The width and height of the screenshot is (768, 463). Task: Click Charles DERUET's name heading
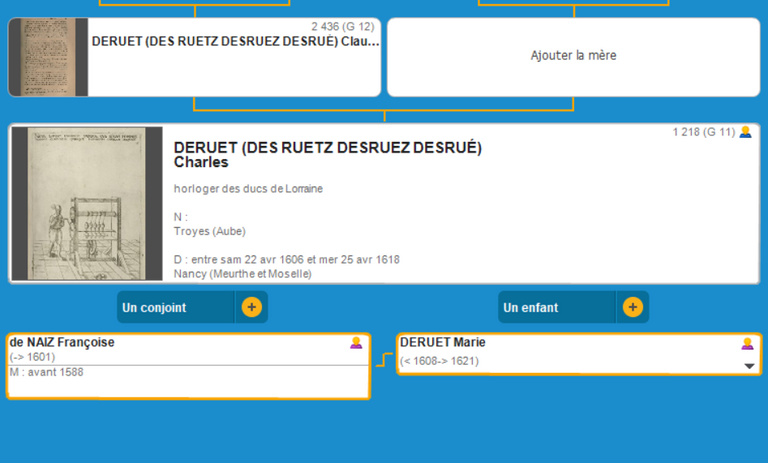pyautogui.click(x=327, y=155)
